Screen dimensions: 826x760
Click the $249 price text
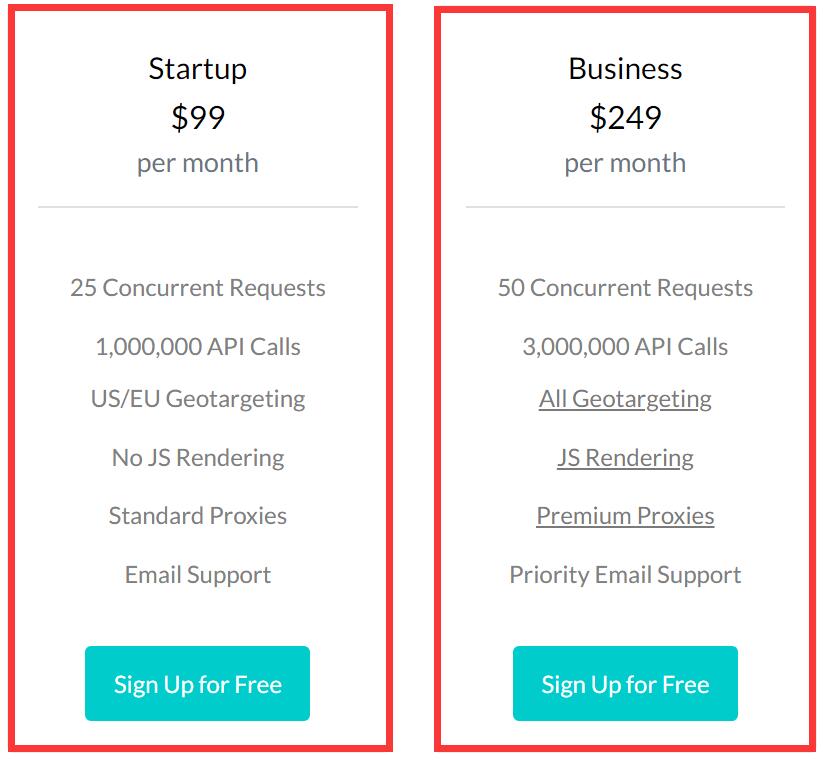tap(625, 115)
